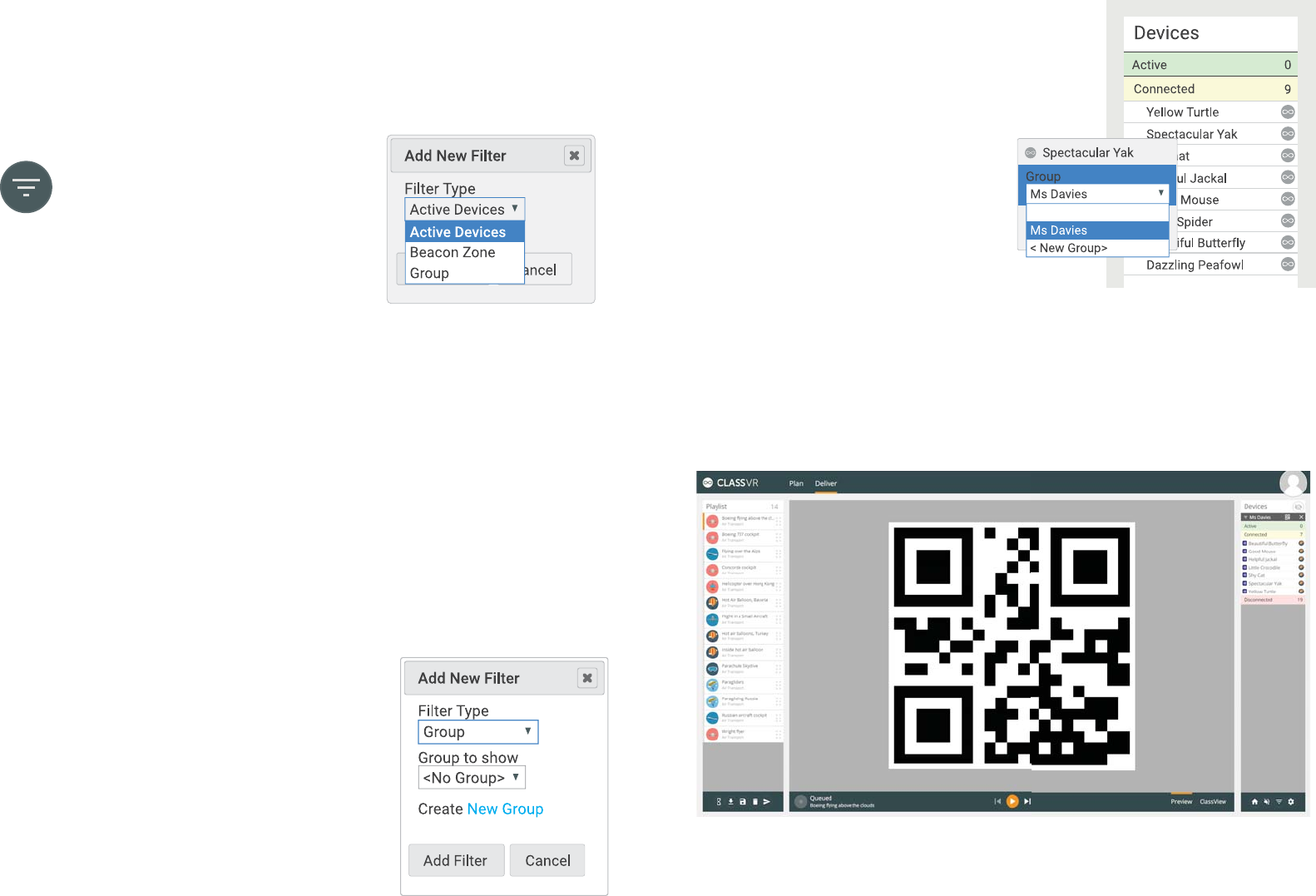Skip to next playlist track
The width and height of the screenshot is (1316, 896).
(1027, 801)
